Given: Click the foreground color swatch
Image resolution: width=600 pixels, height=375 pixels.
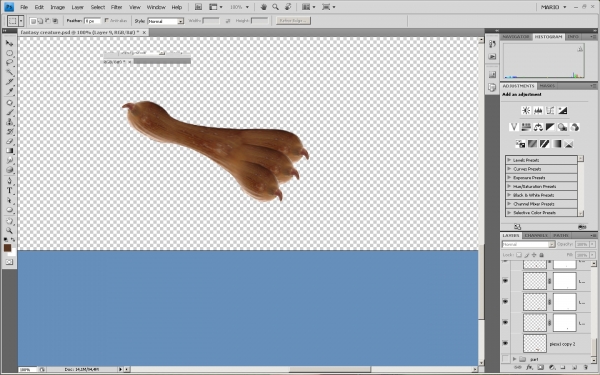Looking at the screenshot, I should pyautogui.click(x=7, y=248).
